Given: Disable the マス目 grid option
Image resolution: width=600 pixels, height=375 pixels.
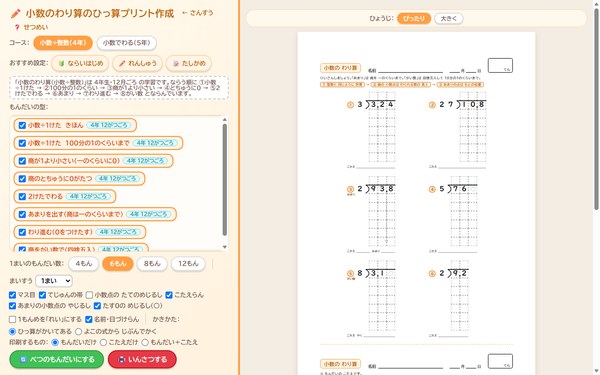Looking at the screenshot, I should point(12,295).
